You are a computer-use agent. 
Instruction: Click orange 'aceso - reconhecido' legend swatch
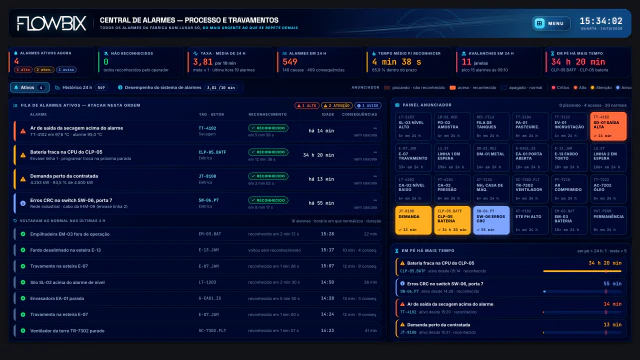(453, 87)
